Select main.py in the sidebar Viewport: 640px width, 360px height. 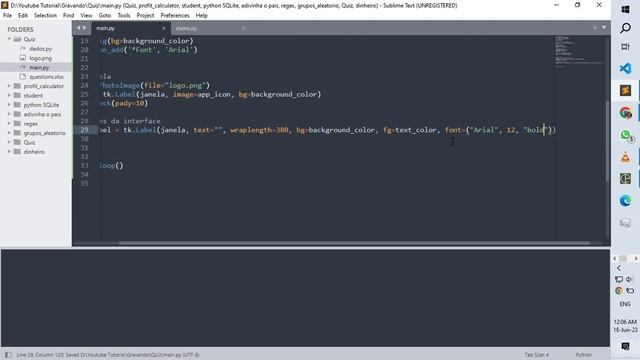(39, 67)
